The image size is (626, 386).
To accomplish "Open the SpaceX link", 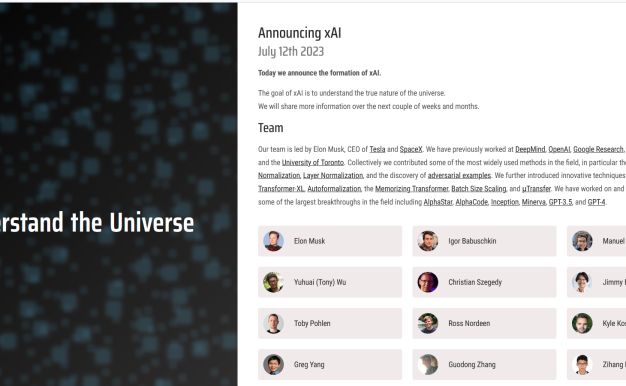I will pos(411,149).
